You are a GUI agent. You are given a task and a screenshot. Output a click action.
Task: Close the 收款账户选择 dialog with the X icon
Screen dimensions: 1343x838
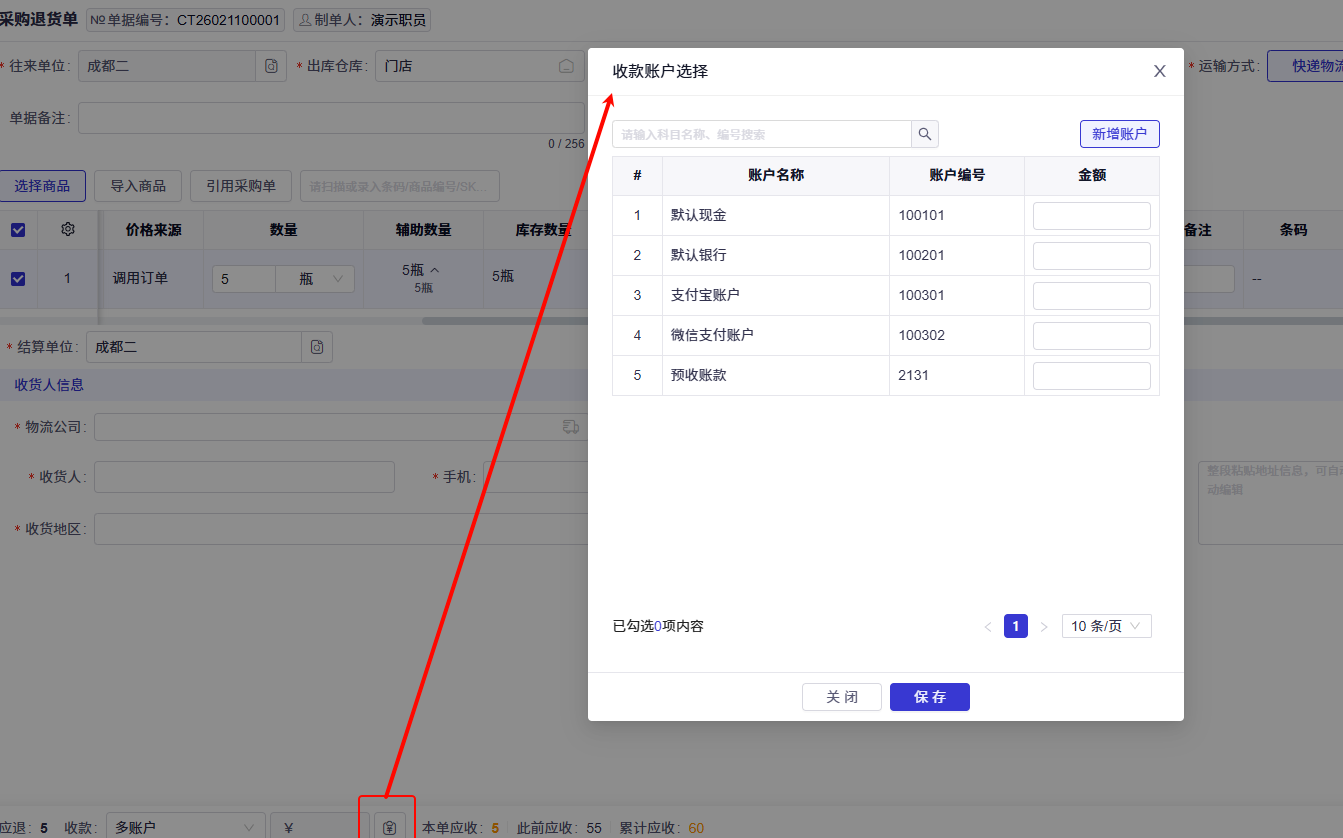coord(1160,71)
